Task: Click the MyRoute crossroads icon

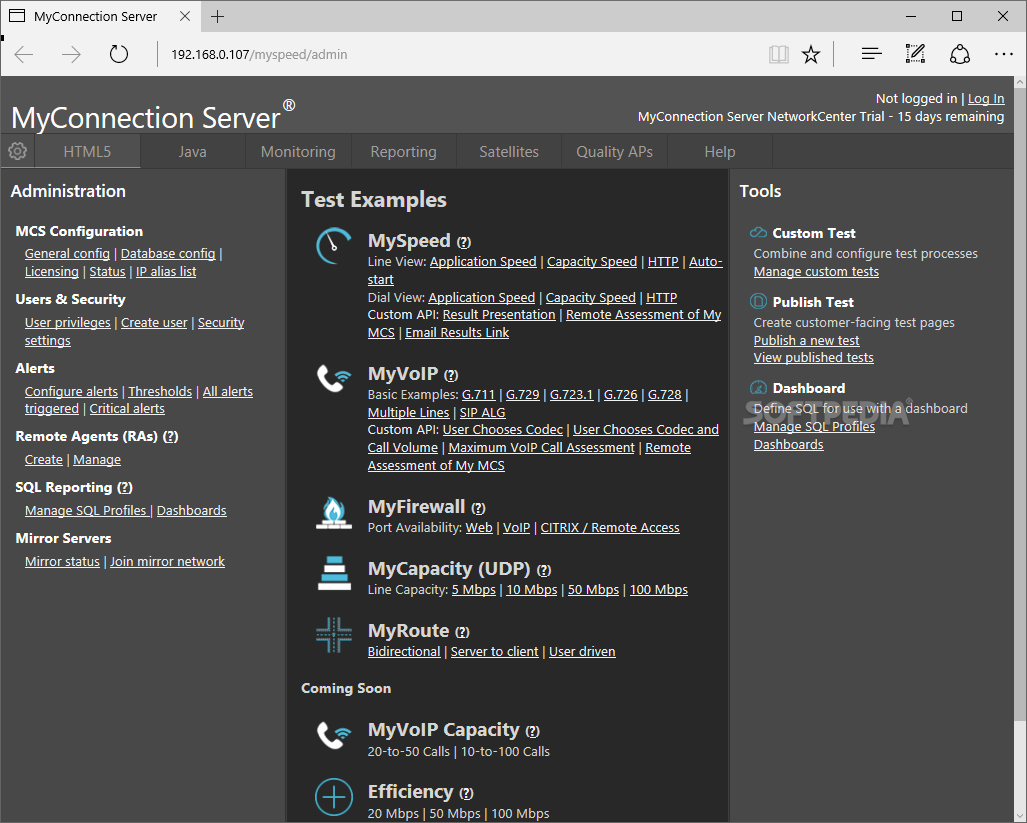Action: click(334, 635)
